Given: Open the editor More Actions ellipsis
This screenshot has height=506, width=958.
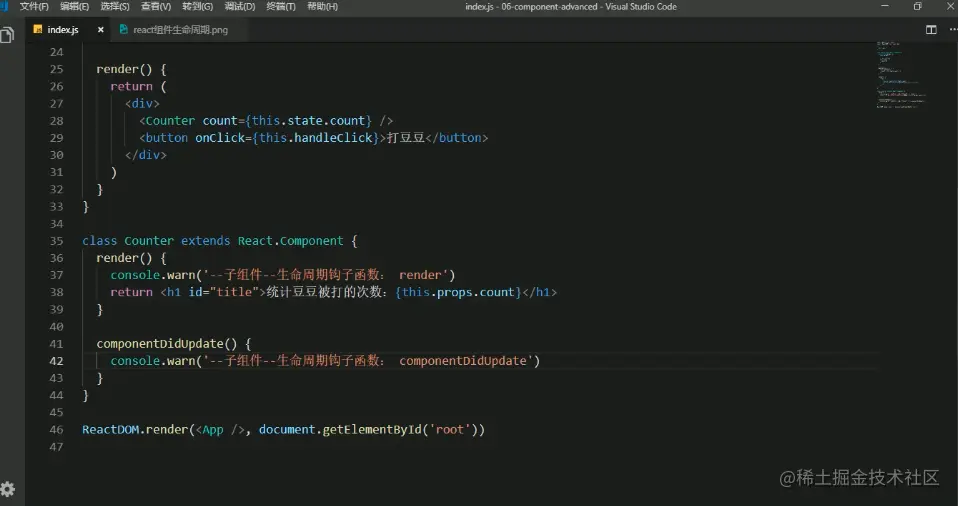Looking at the screenshot, I should [953, 29].
